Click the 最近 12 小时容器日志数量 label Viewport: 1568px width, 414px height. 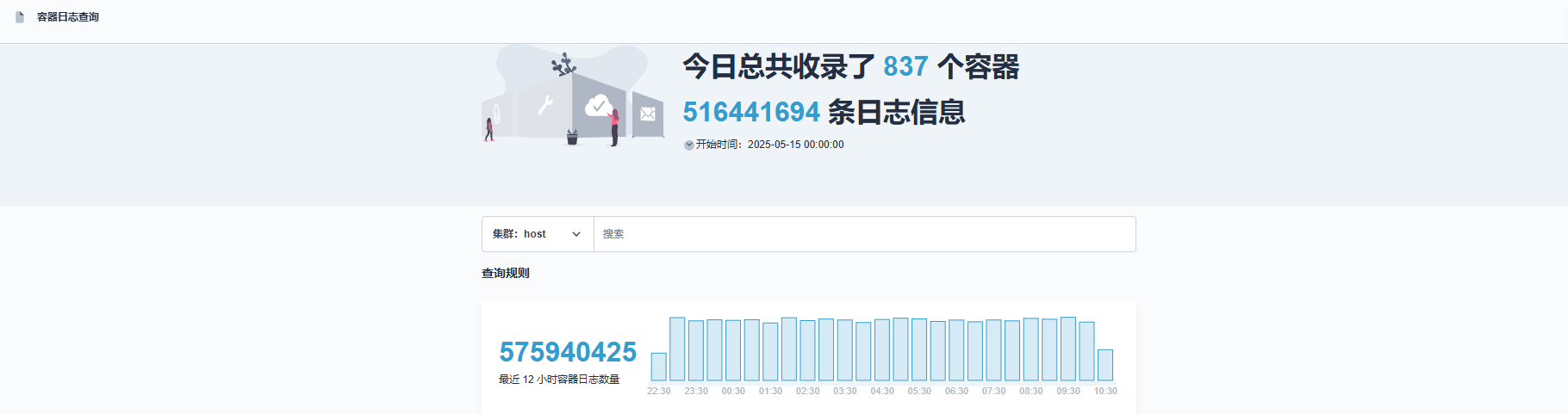559,380
